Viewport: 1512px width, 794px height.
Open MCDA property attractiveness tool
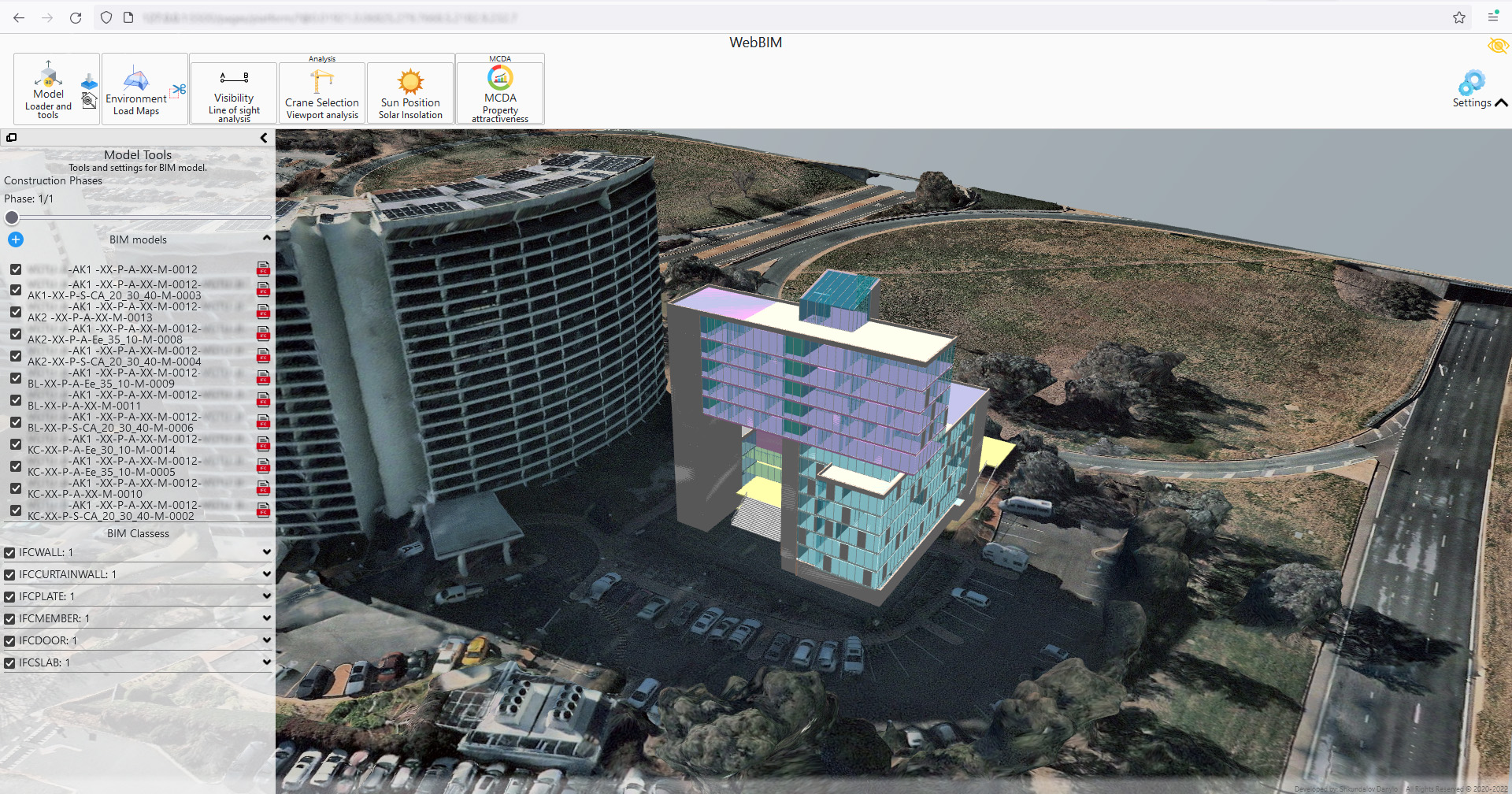pyautogui.click(x=500, y=93)
